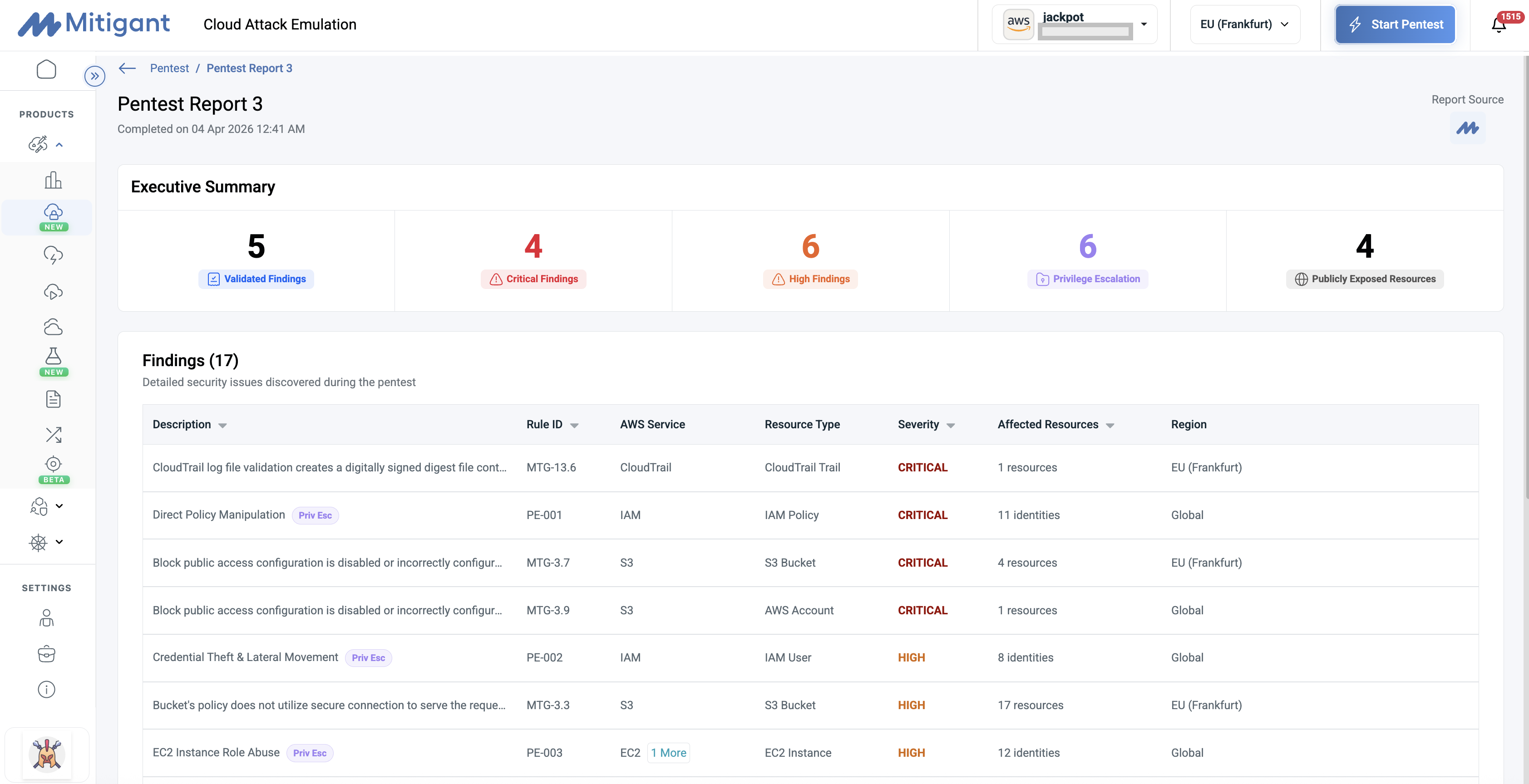Image resolution: width=1529 pixels, height=784 pixels.
Task: Open the home icon in sidebar
Action: 46,70
